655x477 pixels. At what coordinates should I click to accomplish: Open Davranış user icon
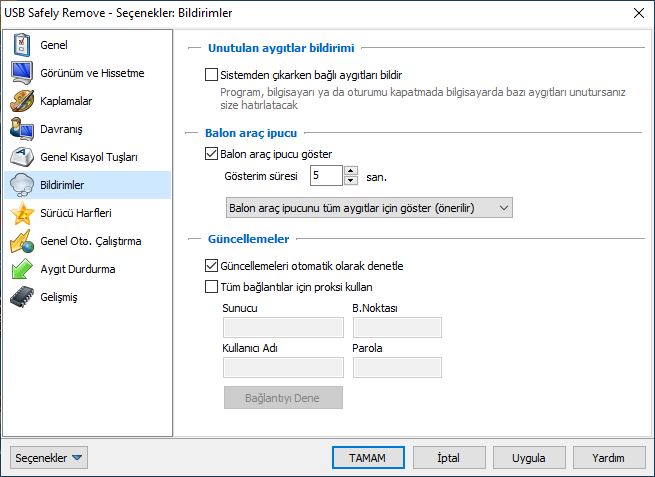22,129
